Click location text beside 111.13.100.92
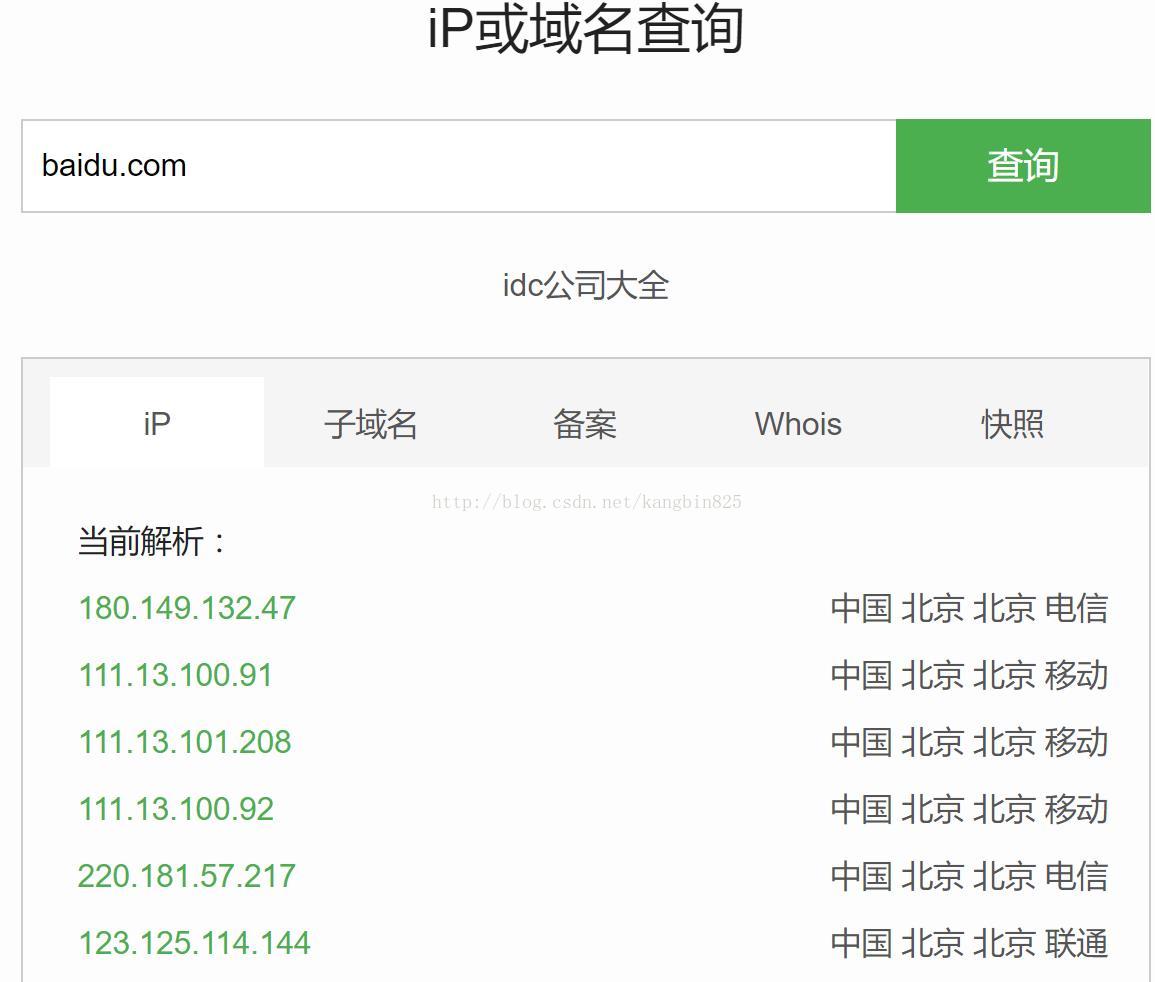The height and width of the screenshot is (982, 1155). (969, 810)
